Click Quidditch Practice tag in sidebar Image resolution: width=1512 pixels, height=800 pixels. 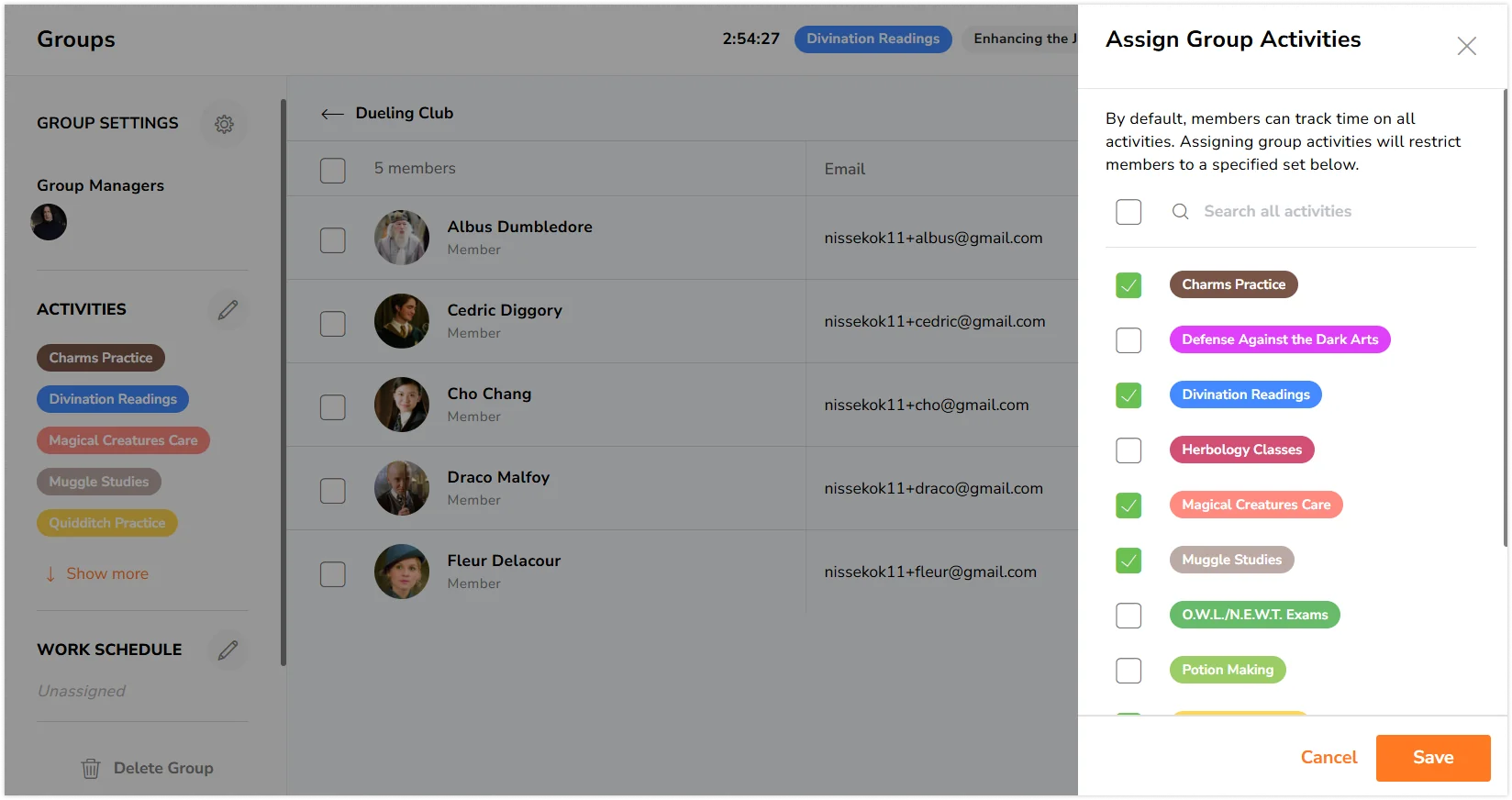click(107, 523)
